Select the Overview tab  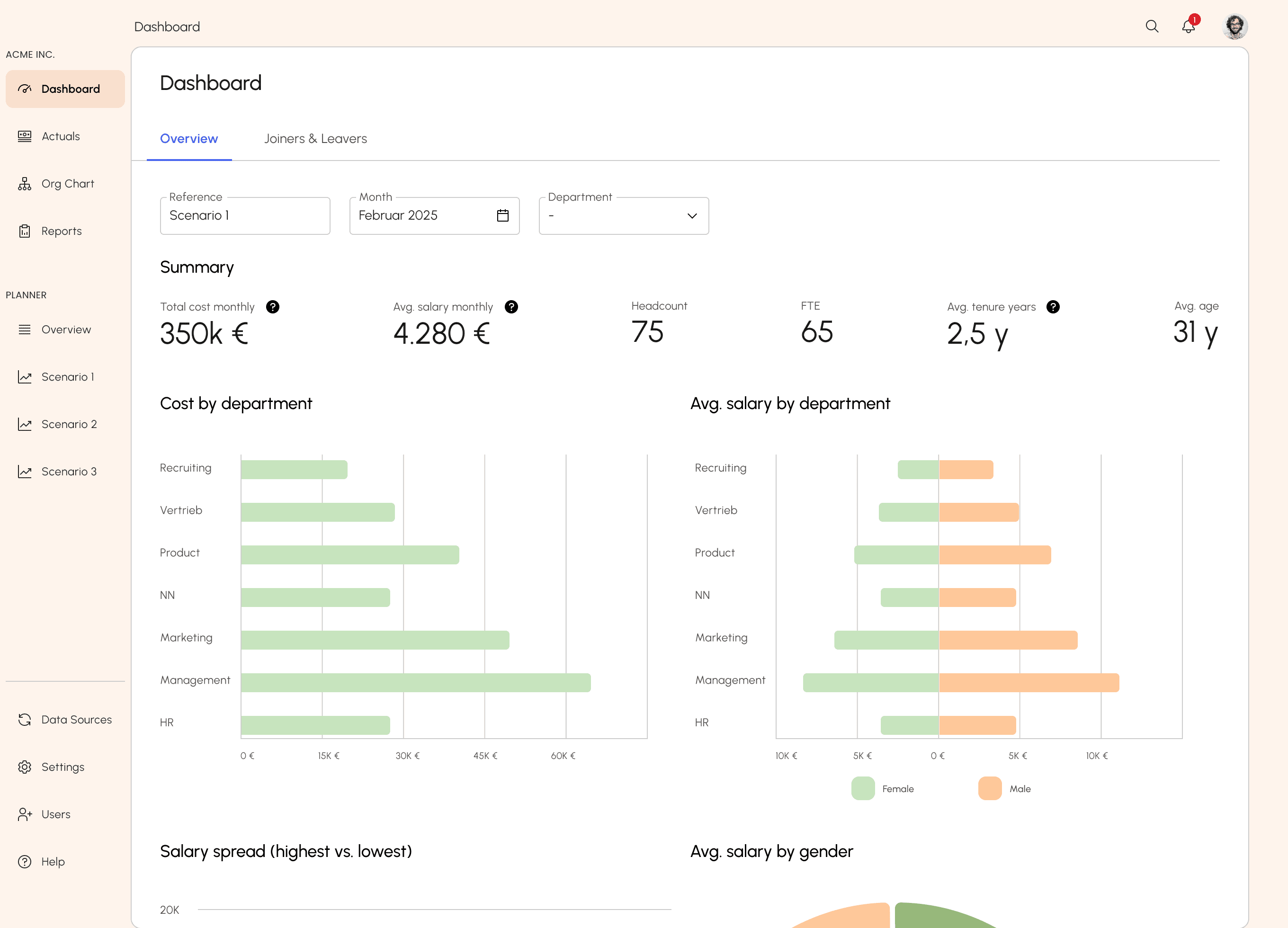point(188,138)
